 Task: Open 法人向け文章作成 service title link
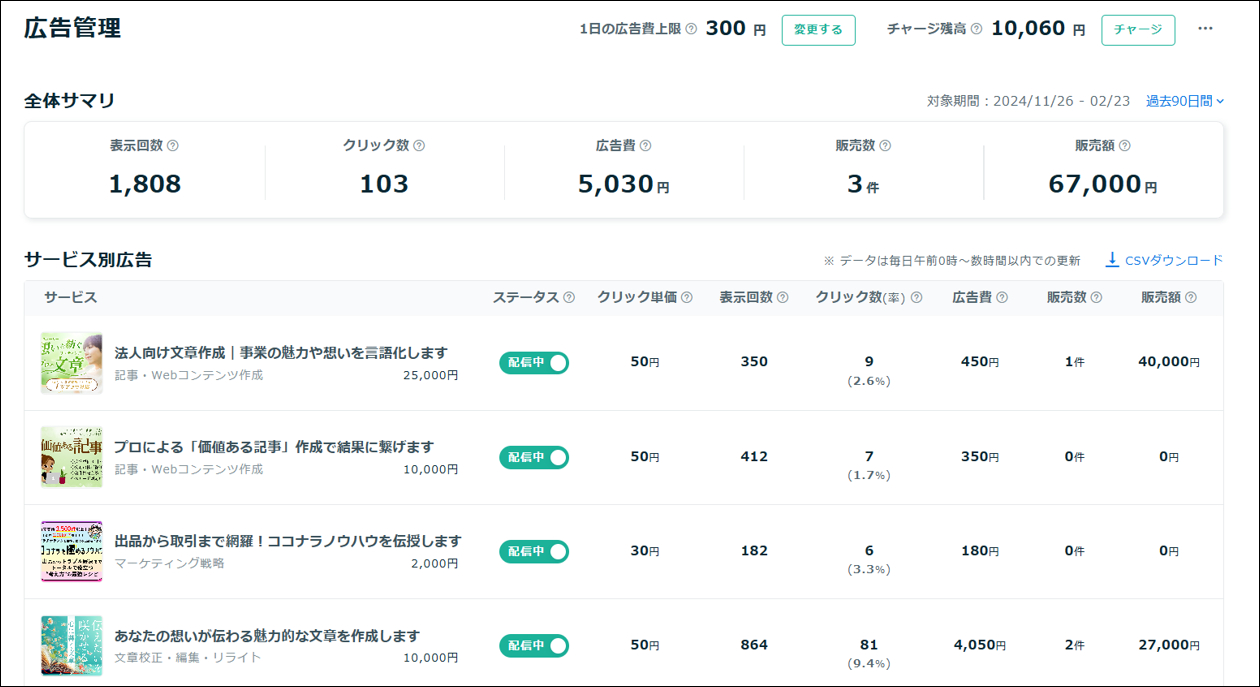click(281, 353)
